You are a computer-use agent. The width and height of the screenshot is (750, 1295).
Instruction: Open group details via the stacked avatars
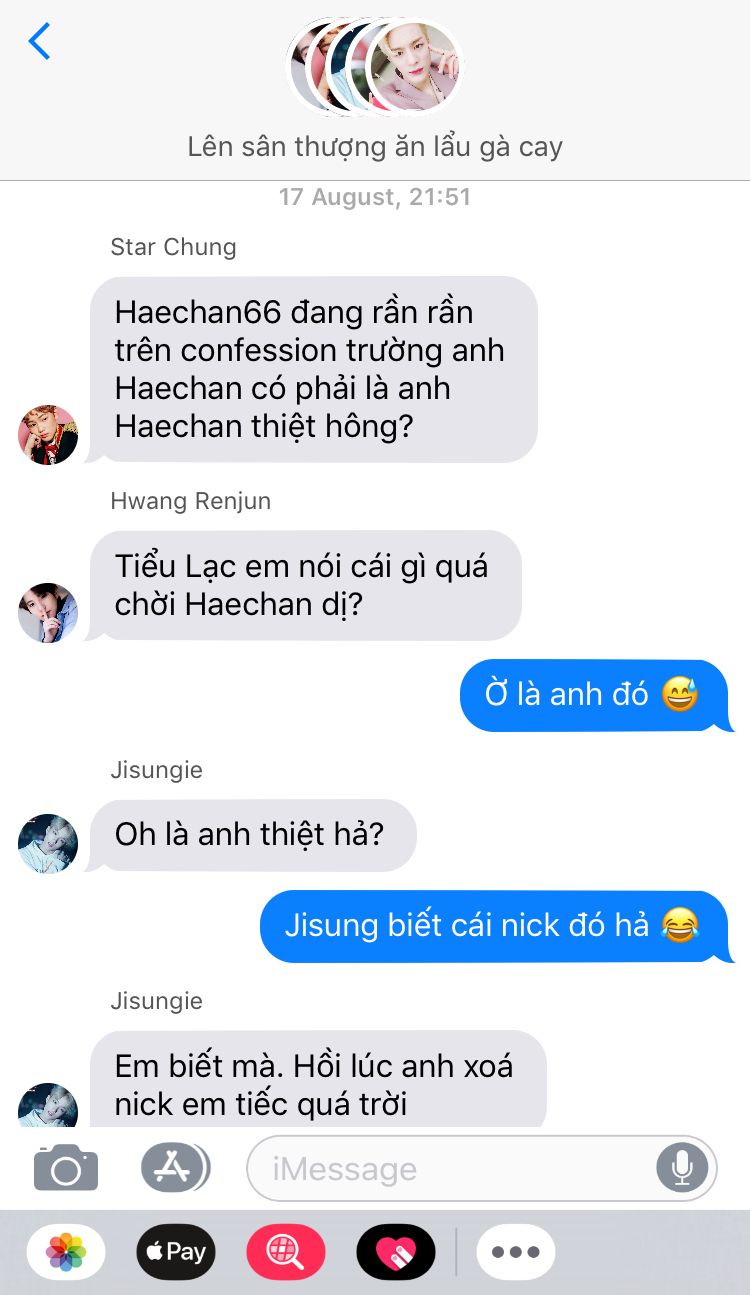375,66
